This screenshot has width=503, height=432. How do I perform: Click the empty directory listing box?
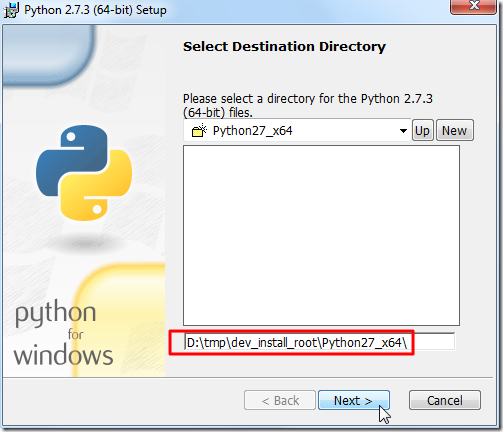(x=321, y=235)
